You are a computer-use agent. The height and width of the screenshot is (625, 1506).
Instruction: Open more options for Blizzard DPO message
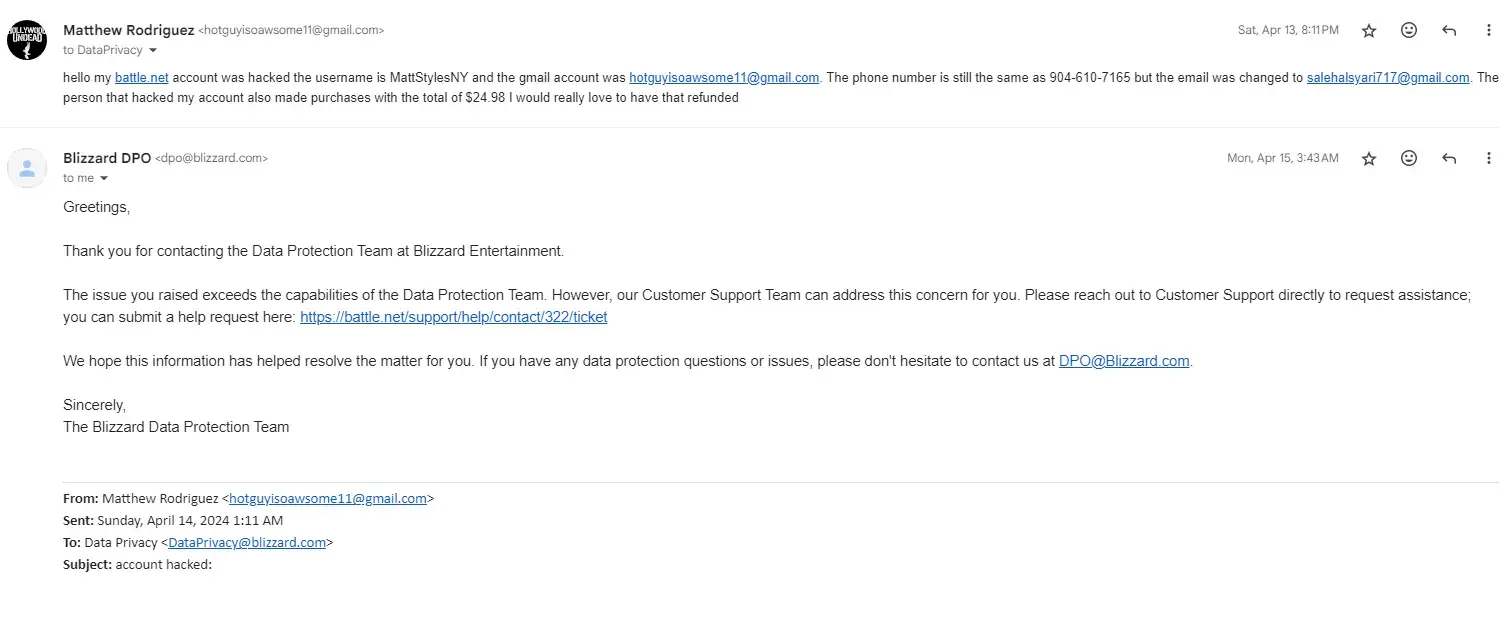pyautogui.click(x=1489, y=159)
